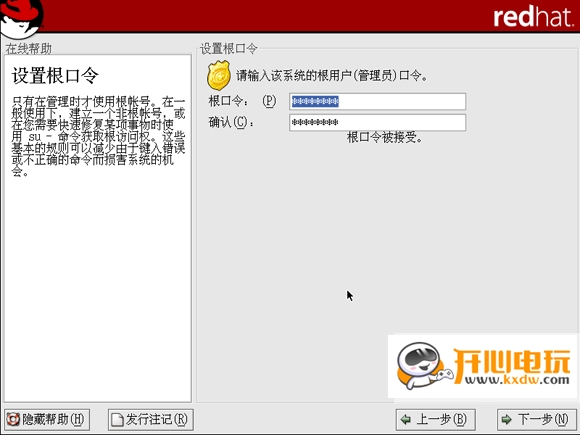Click the 根口令被接受 status message
The height and width of the screenshot is (435, 580).
(x=384, y=138)
